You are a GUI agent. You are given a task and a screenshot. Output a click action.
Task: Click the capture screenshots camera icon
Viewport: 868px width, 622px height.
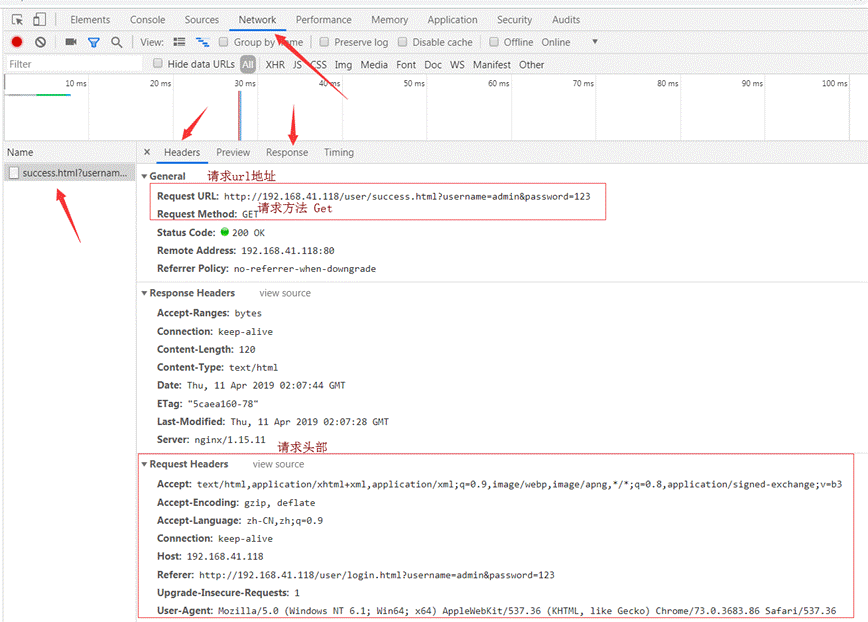click(x=71, y=42)
